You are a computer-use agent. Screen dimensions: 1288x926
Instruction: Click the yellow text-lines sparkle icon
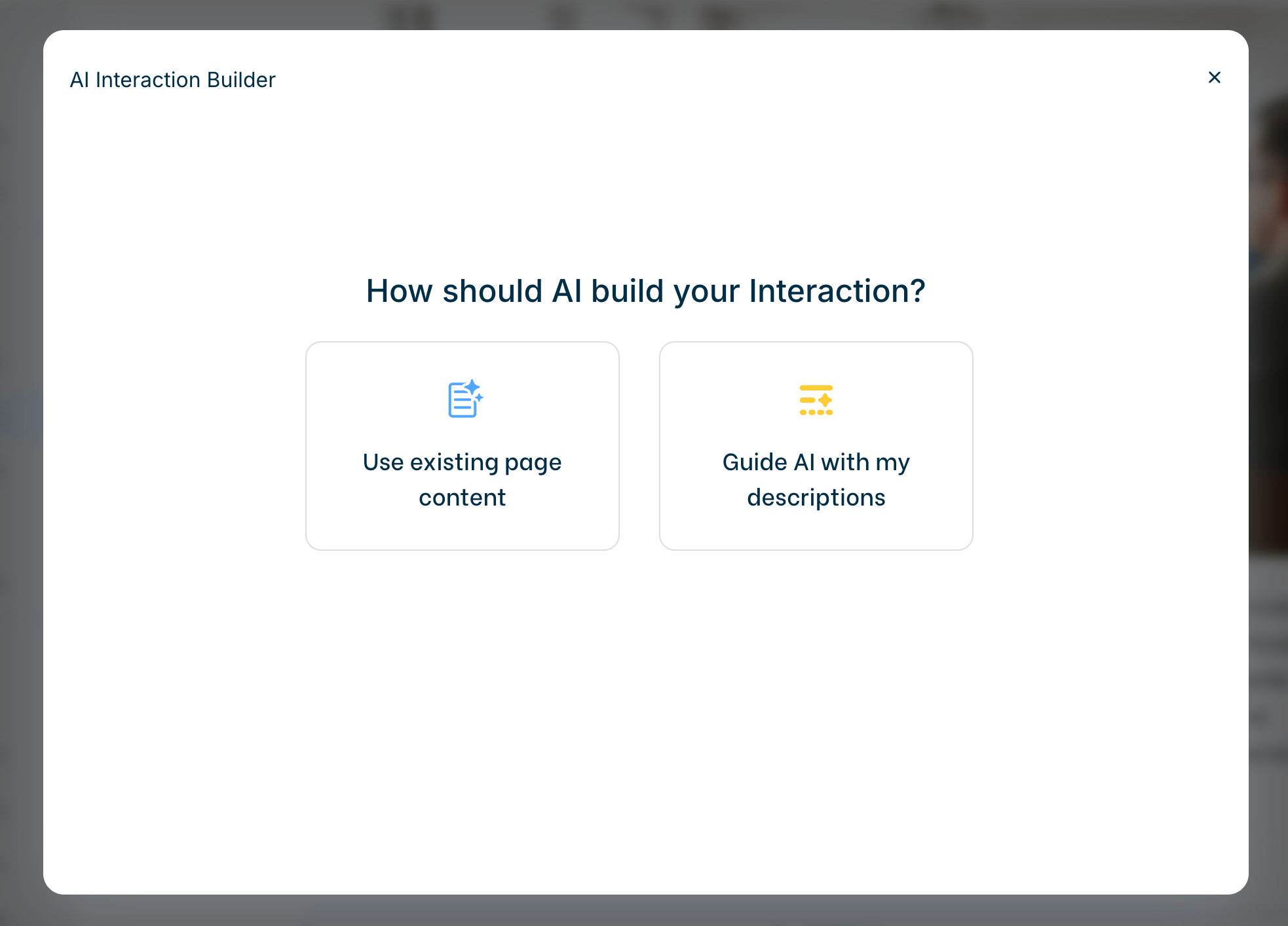(816, 399)
